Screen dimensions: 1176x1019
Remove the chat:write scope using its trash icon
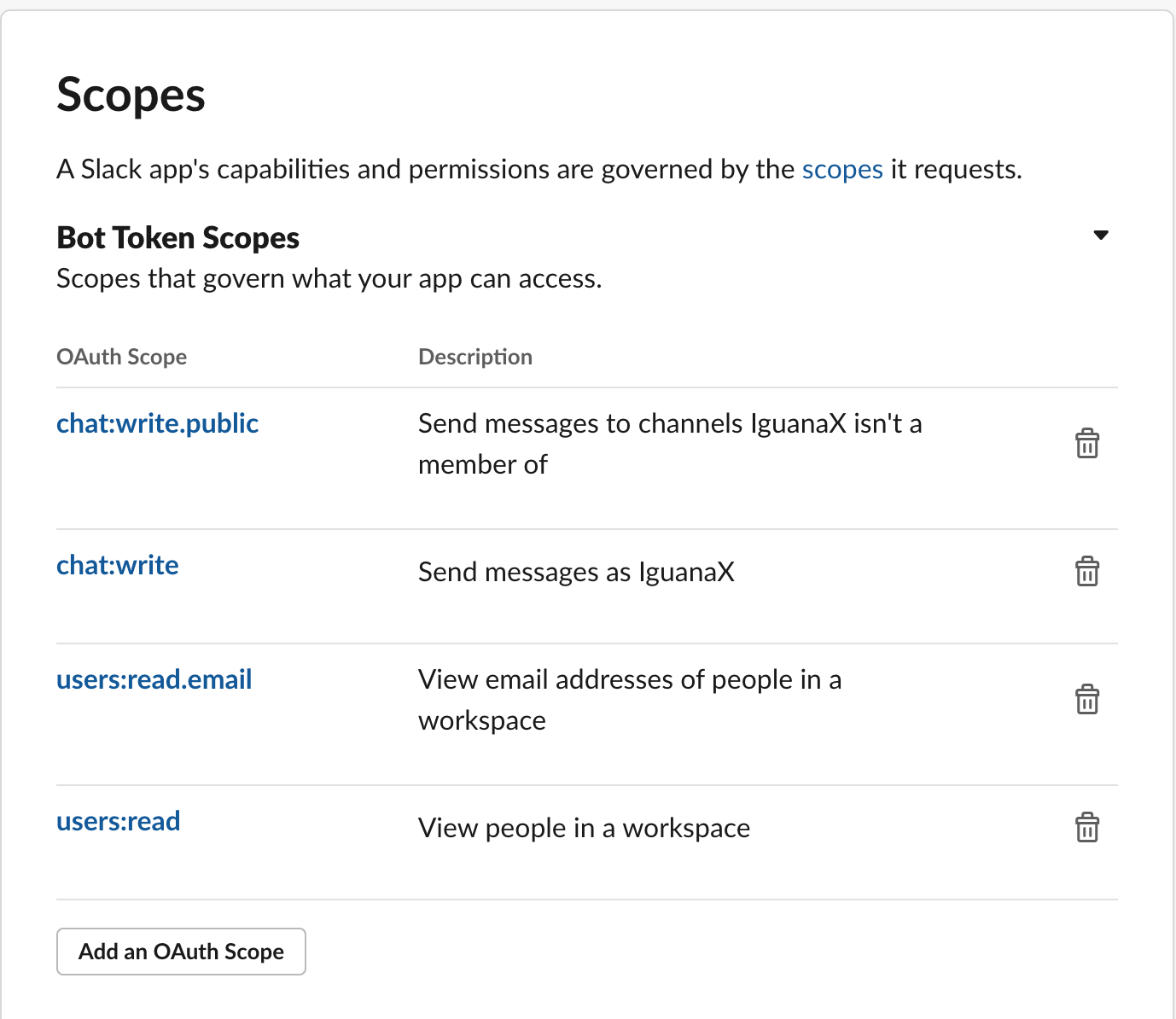(x=1086, y=572)
